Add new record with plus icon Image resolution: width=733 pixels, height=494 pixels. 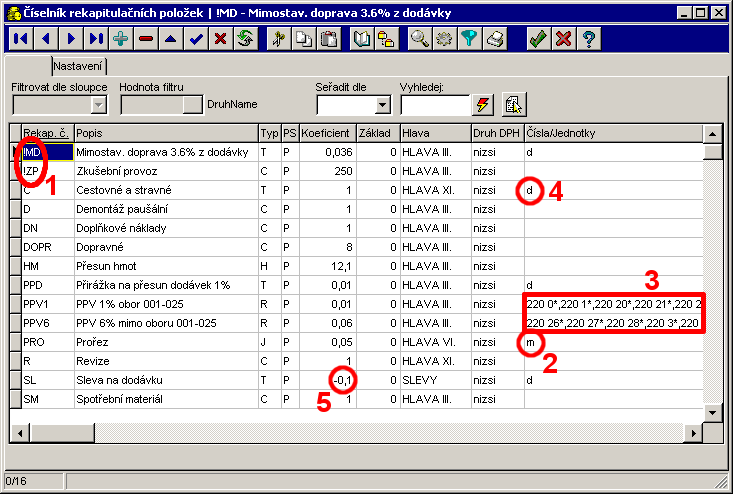(121, 39)
